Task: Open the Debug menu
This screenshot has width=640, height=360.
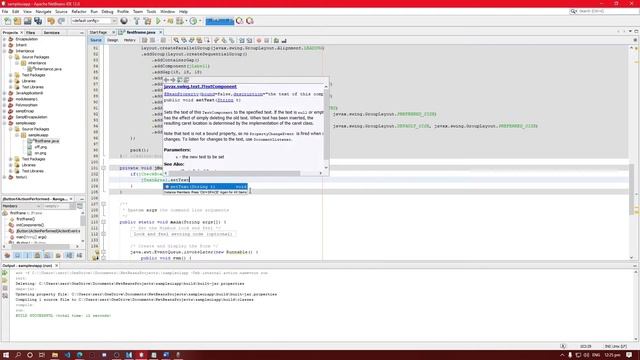Action: pyautogui.click(x=107, y=11)
